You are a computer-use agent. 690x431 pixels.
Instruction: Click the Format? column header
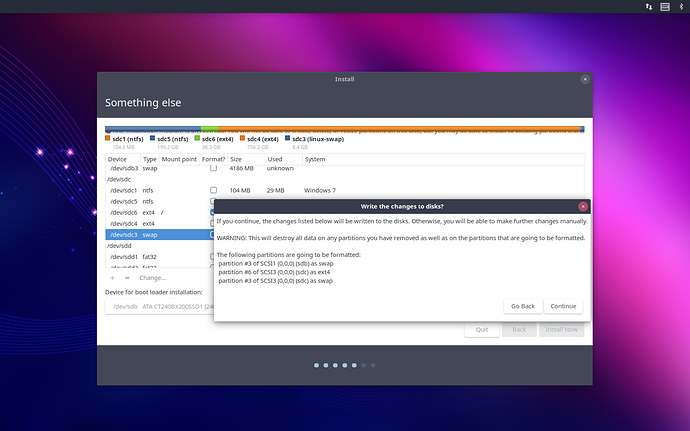pos(213,159)
